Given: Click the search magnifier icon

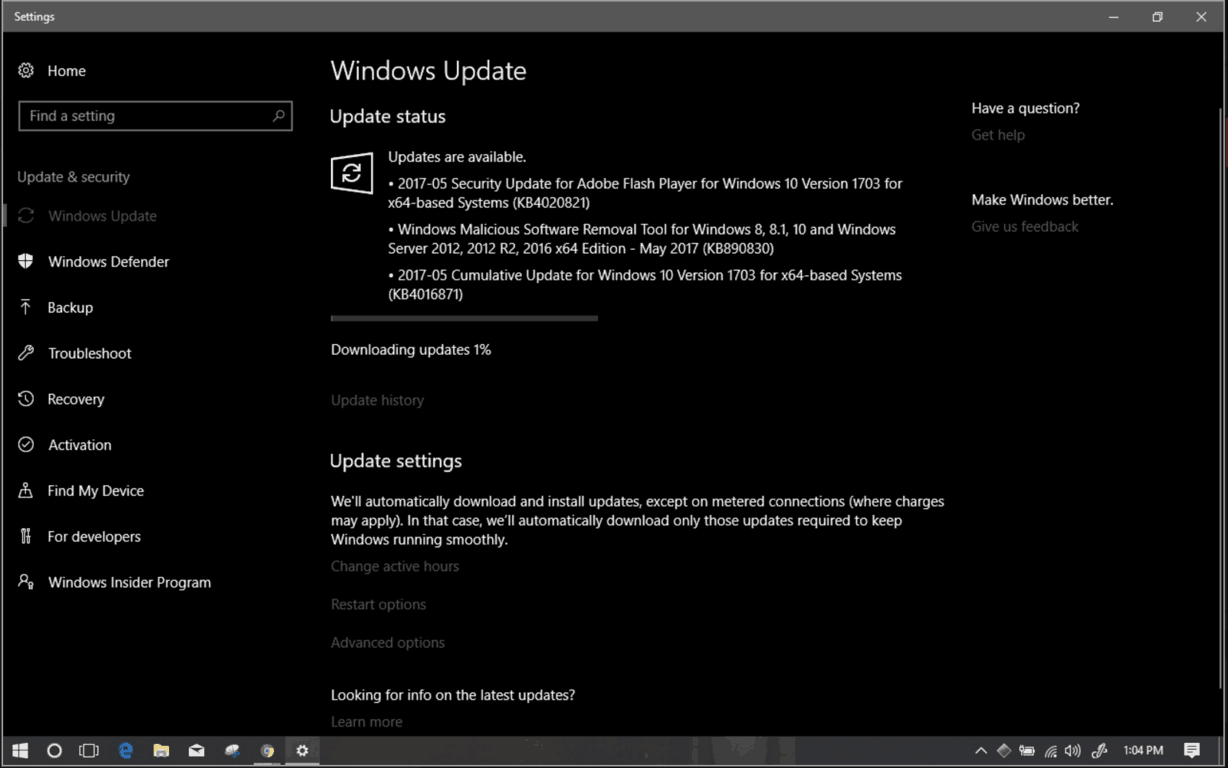Looking at the screenshot, I should [278, 116].
